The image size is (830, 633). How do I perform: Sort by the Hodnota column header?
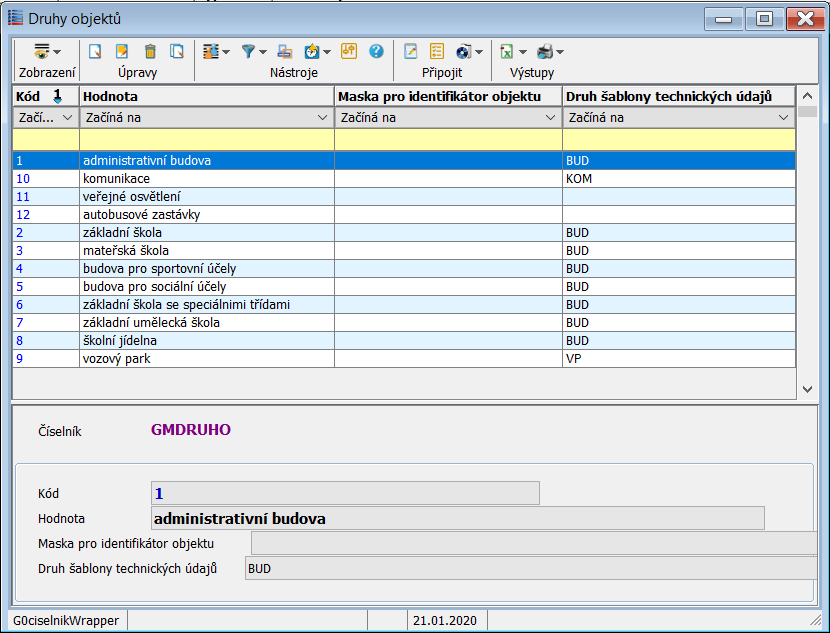point(206,96)
